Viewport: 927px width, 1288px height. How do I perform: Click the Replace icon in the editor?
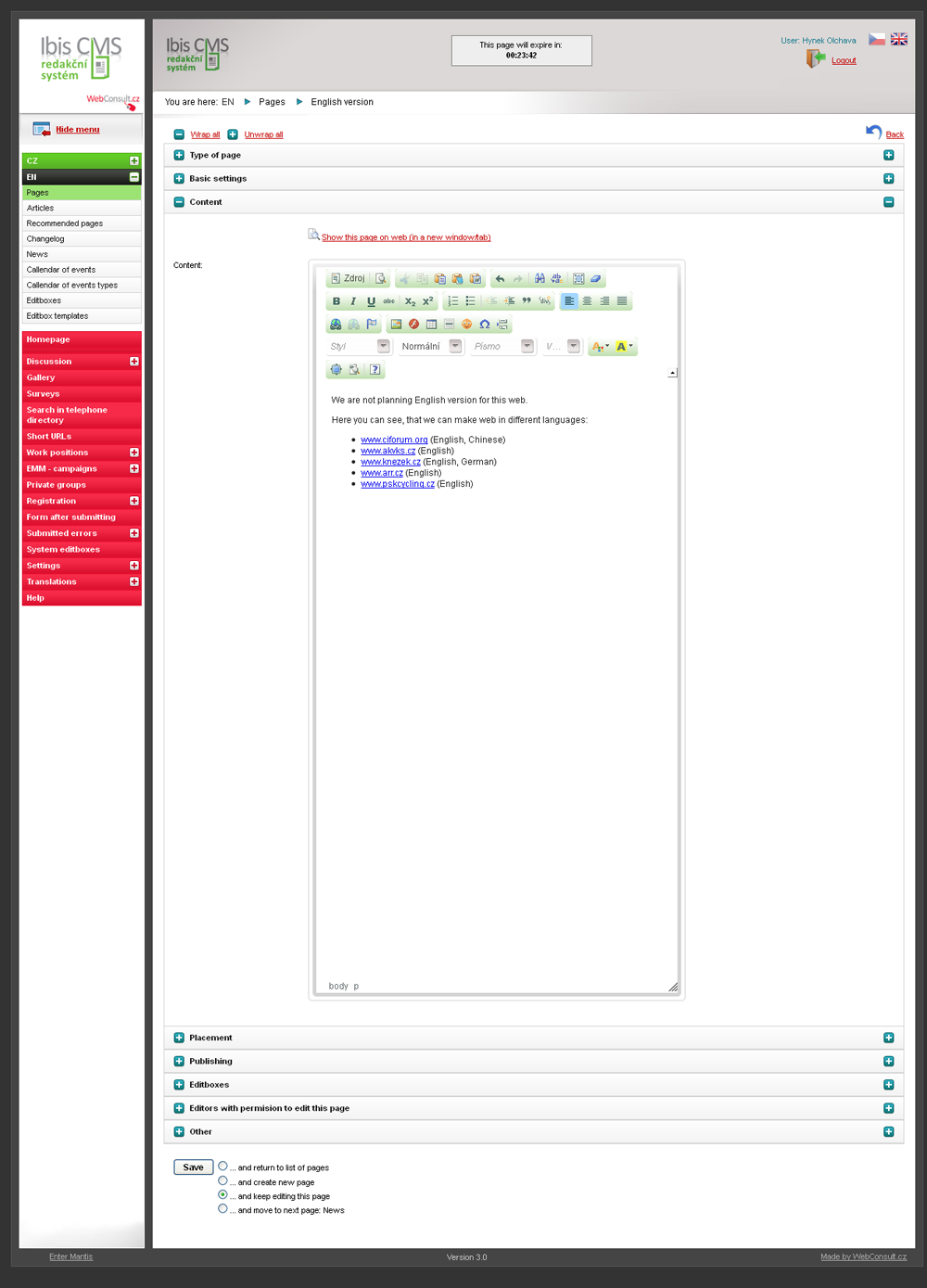click(x=556, y=278)
